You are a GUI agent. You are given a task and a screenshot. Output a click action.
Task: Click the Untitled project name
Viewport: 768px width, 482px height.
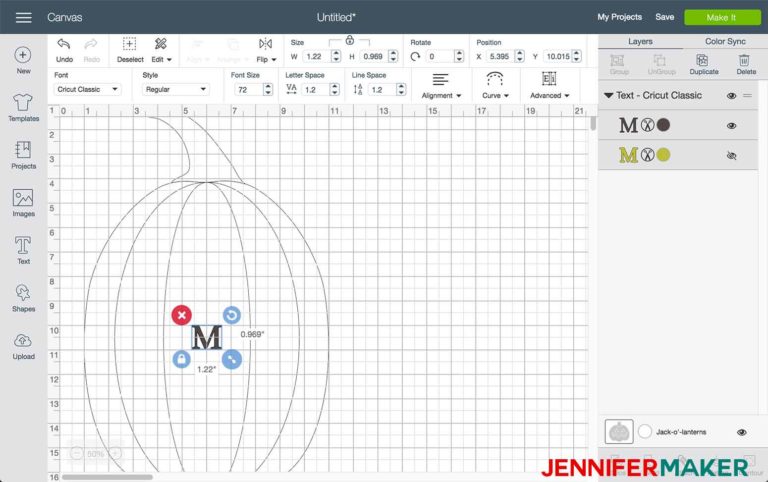[x=336, y=18]
